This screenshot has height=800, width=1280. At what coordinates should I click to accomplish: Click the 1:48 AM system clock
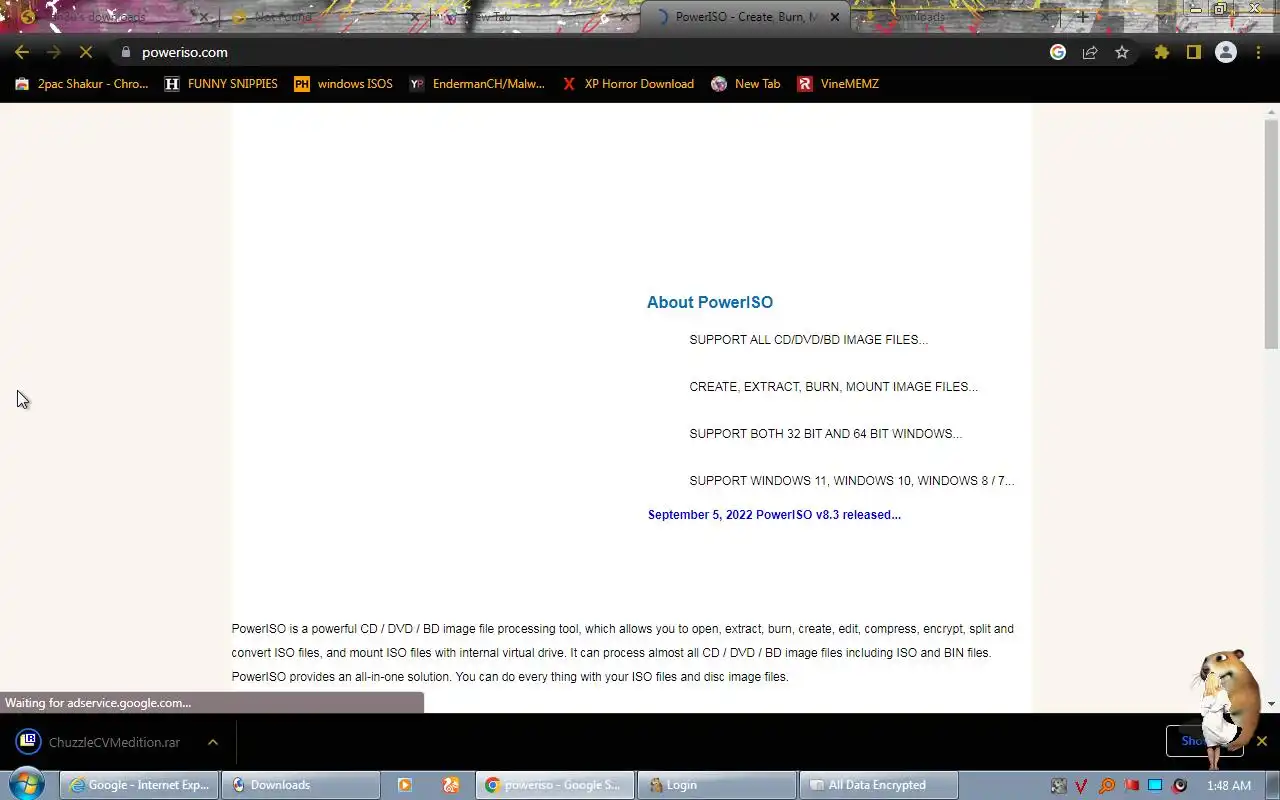[x=1228, y=786]
